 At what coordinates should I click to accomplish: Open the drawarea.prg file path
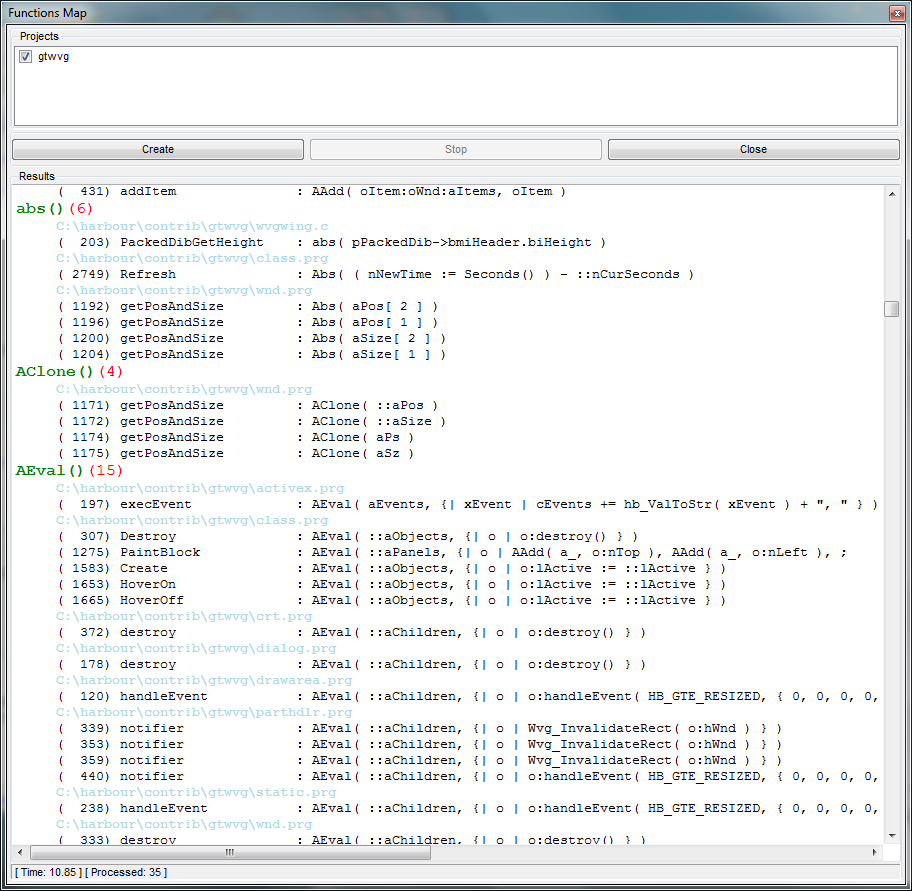click(204, 680)
